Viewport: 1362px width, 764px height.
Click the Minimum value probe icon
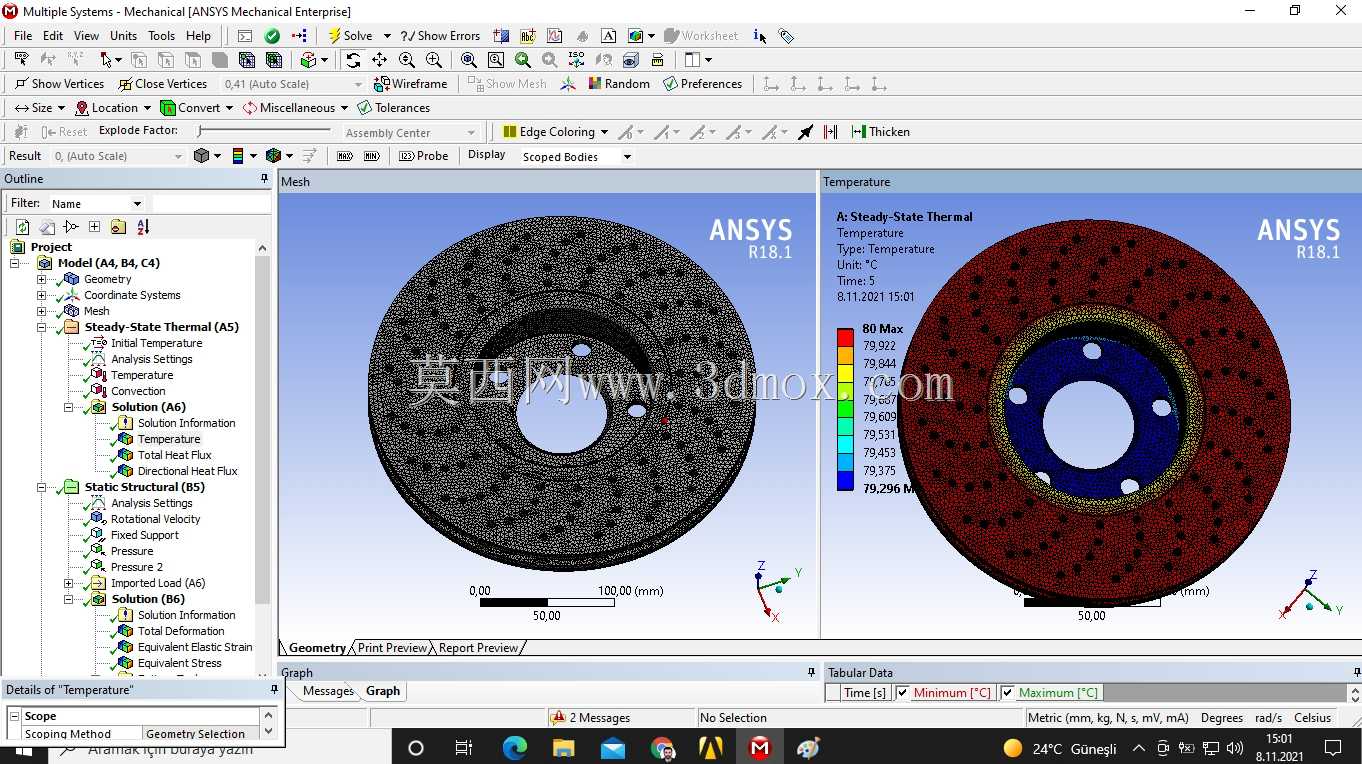(x=372, y=156)
